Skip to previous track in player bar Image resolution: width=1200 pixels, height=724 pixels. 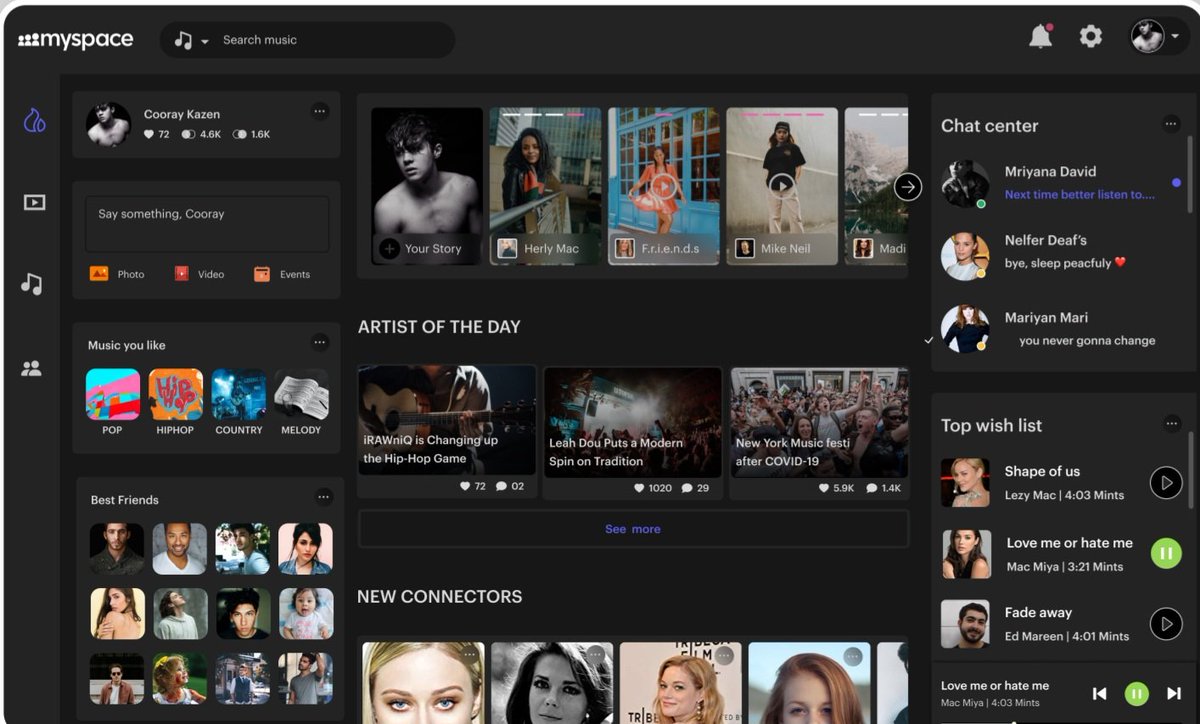coord(1099,693)
